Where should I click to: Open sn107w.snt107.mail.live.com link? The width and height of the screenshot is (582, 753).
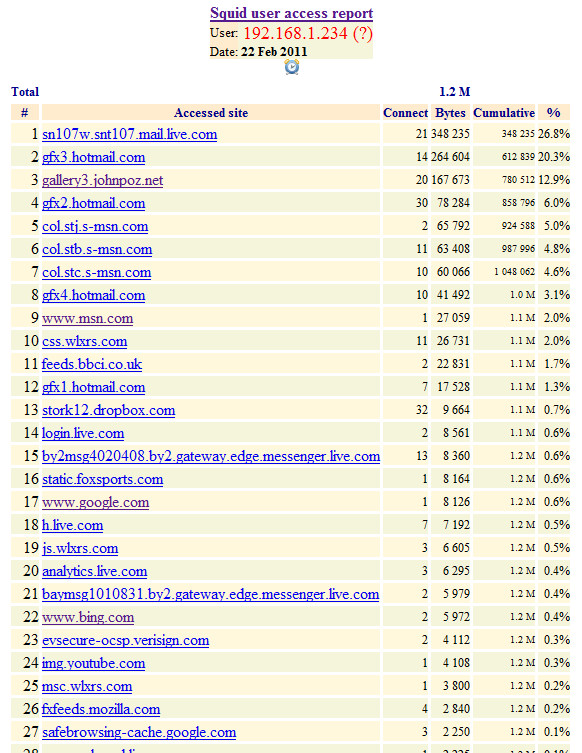130,134
